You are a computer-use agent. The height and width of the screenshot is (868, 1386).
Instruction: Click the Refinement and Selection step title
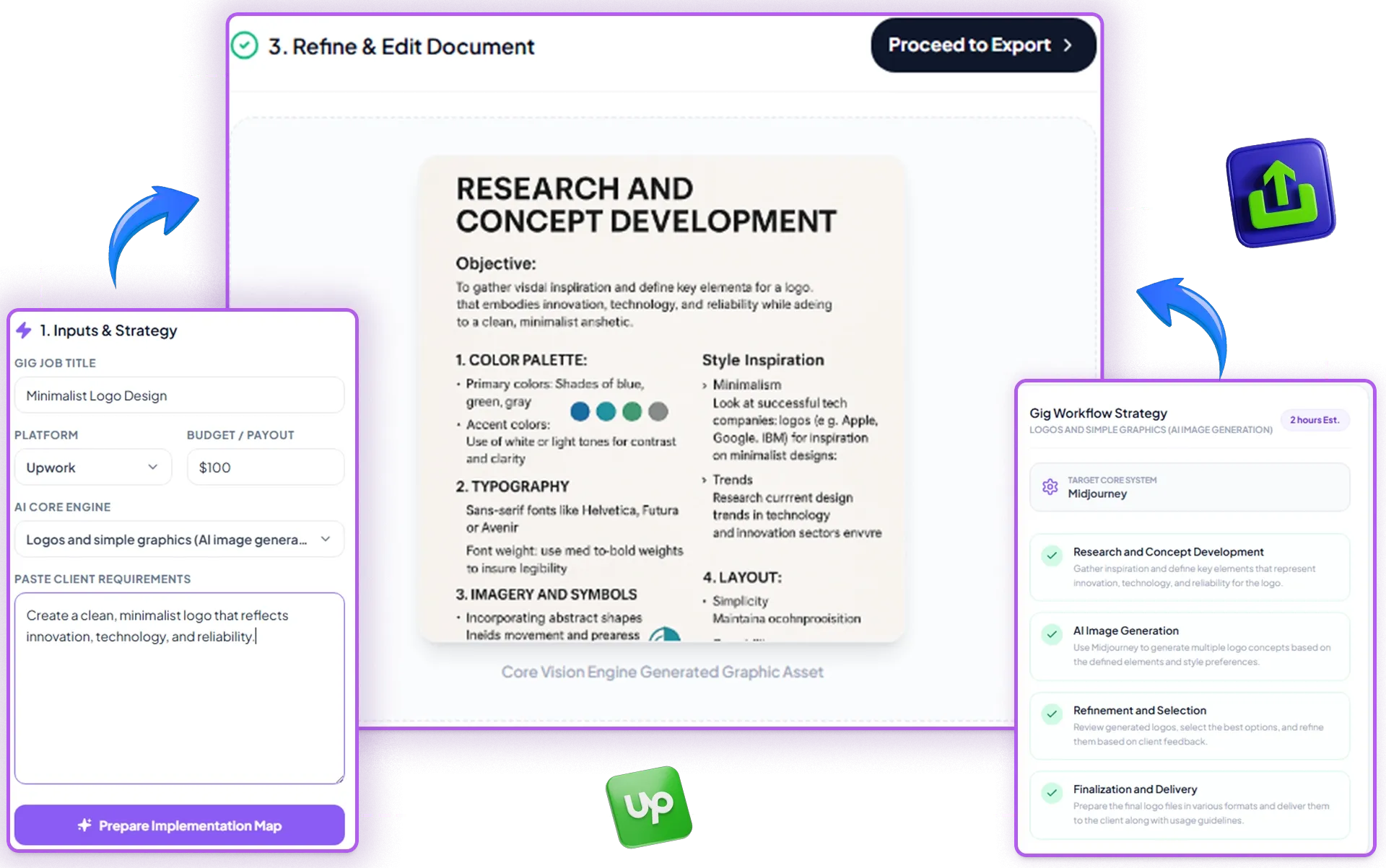1139,711
